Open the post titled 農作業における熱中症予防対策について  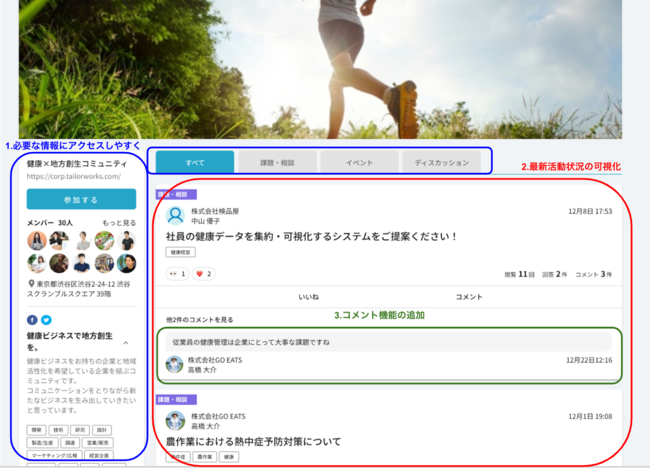point(254,441)
